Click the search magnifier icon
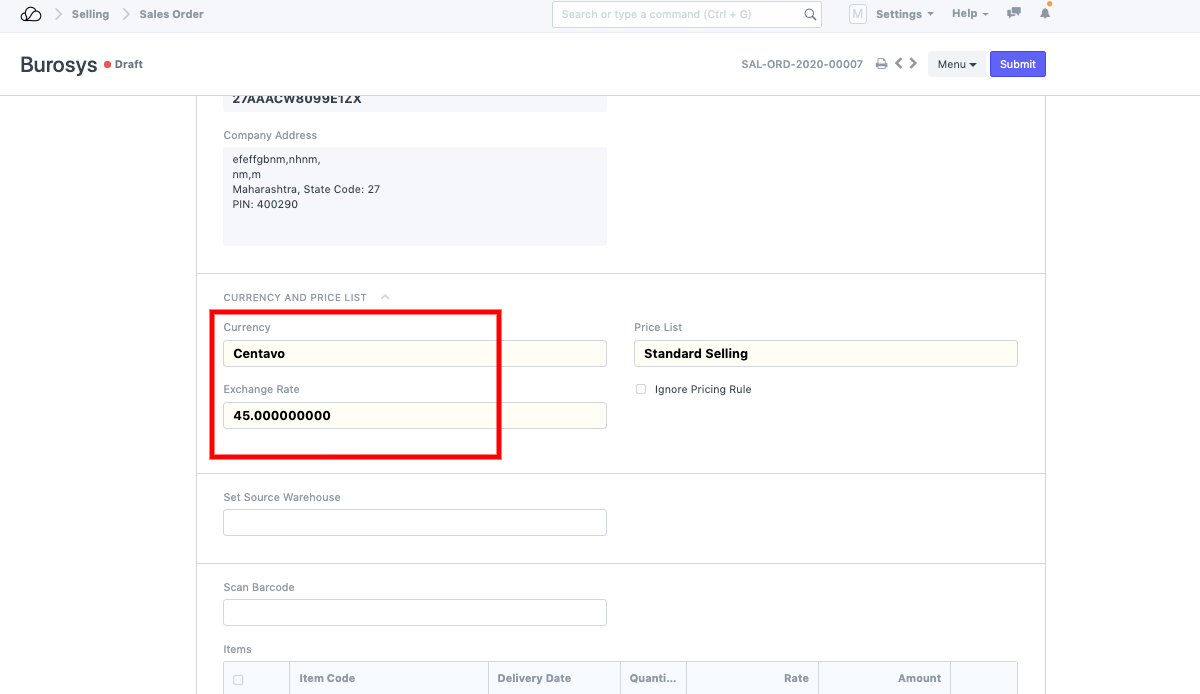1200x694 pixels. pyautogui.click(x=810, y=15)
